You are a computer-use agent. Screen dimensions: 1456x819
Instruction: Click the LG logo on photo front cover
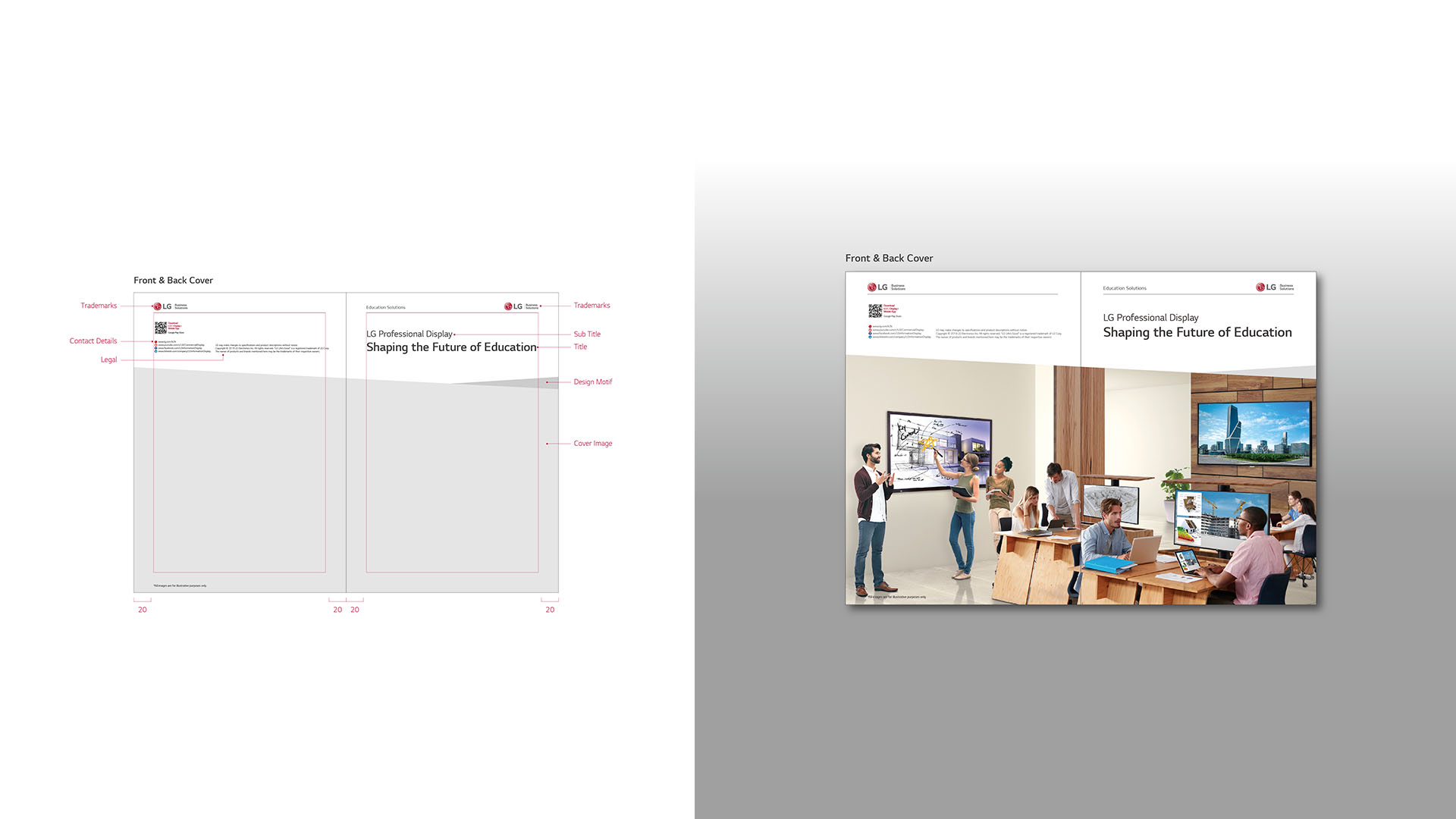click(x=1266, y=287)
